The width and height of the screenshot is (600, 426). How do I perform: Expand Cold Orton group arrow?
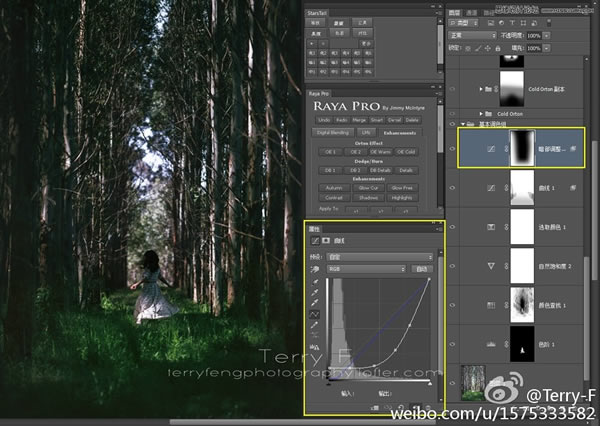coord(481,114)
